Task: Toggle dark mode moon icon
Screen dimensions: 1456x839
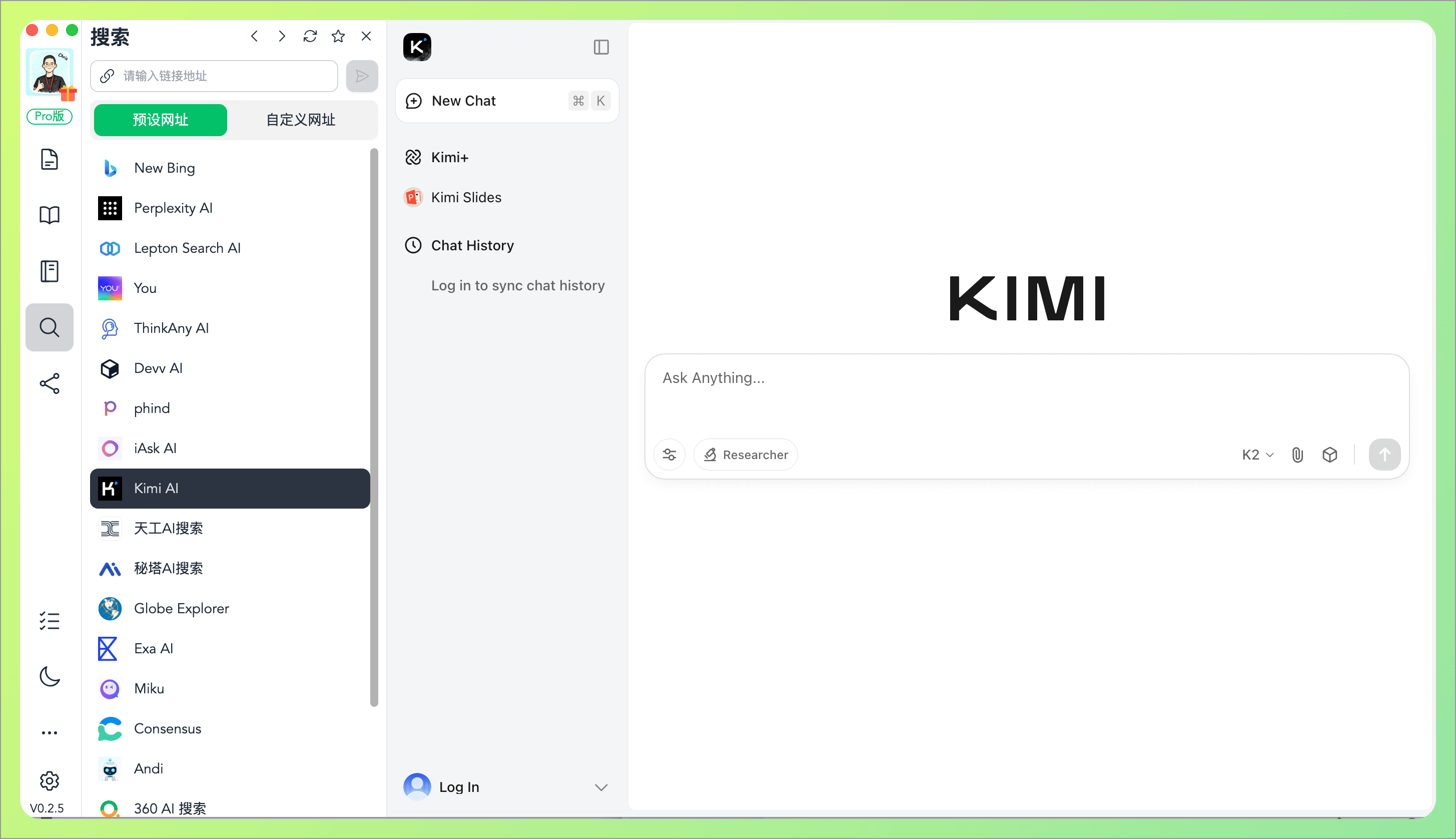Action: coord(50,676)
